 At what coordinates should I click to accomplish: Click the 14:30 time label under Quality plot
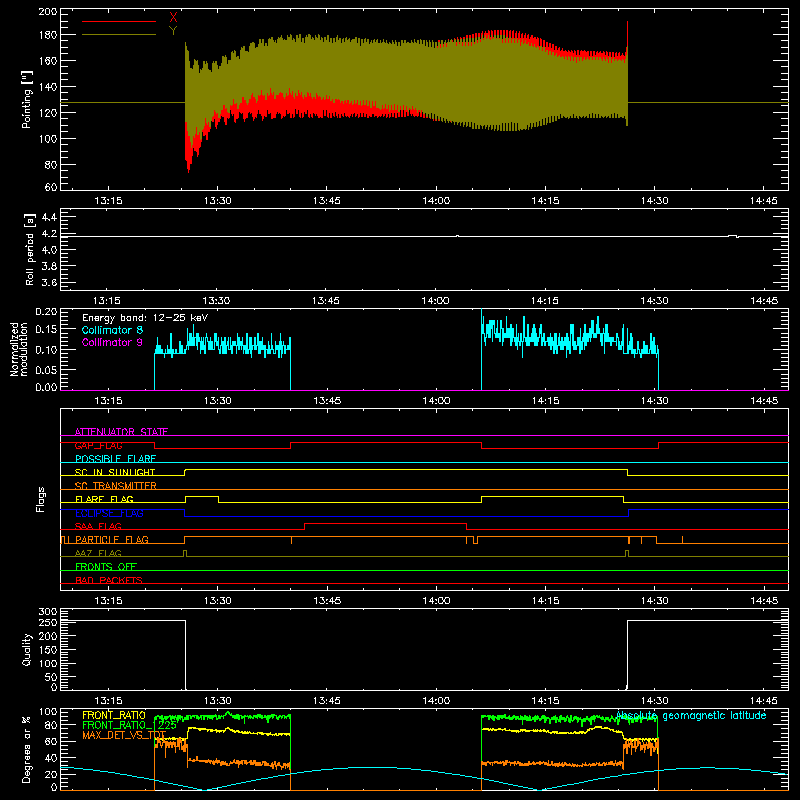(655, 701)
